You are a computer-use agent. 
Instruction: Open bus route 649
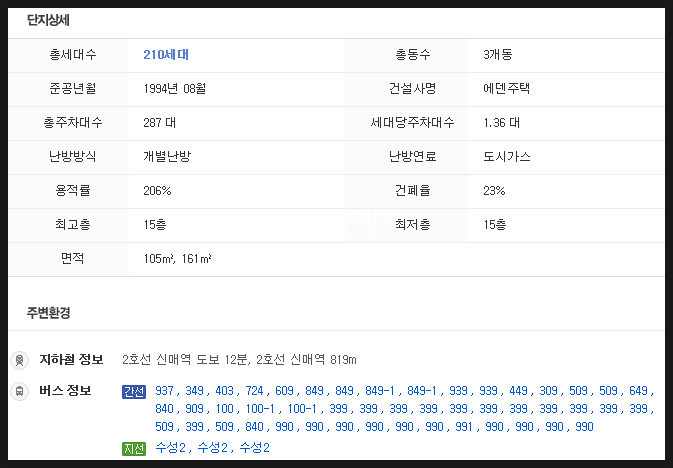(x=638, y=391)
